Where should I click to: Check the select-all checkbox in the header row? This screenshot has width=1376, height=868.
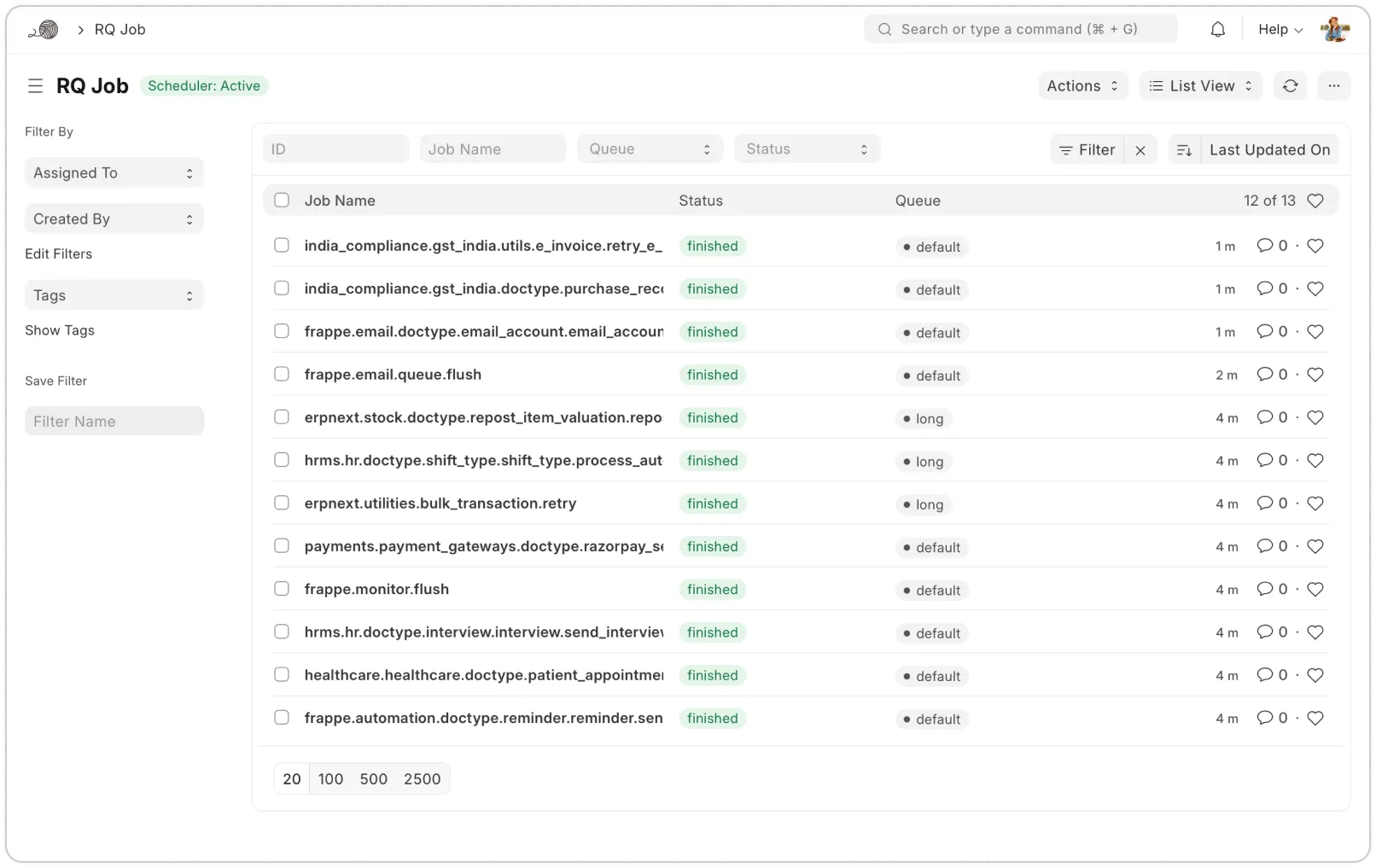coord(282,200)
